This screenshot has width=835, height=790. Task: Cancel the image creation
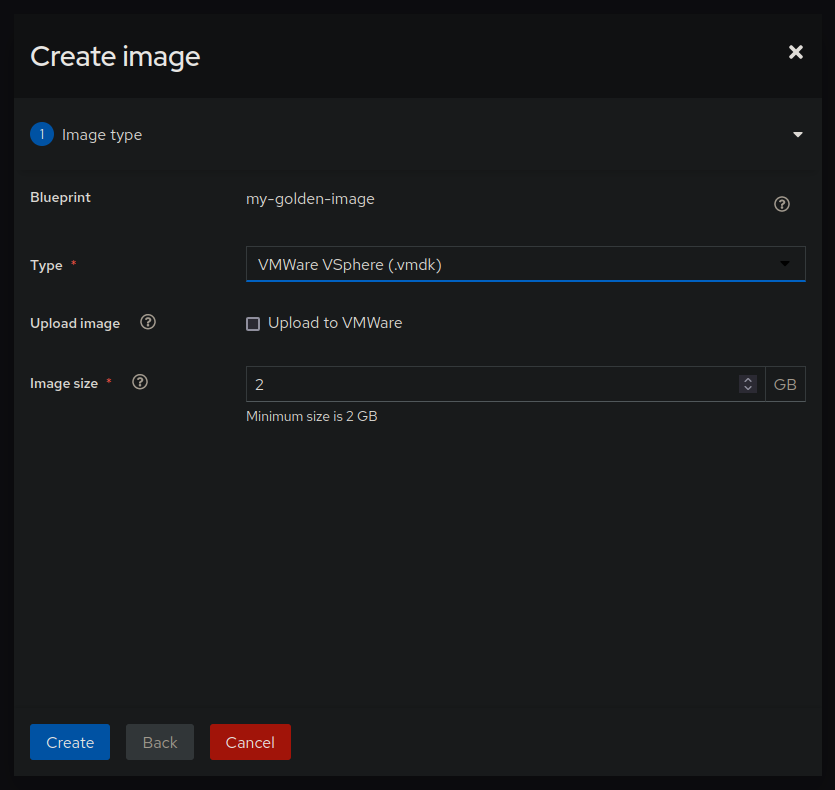[x=249, y=742]
